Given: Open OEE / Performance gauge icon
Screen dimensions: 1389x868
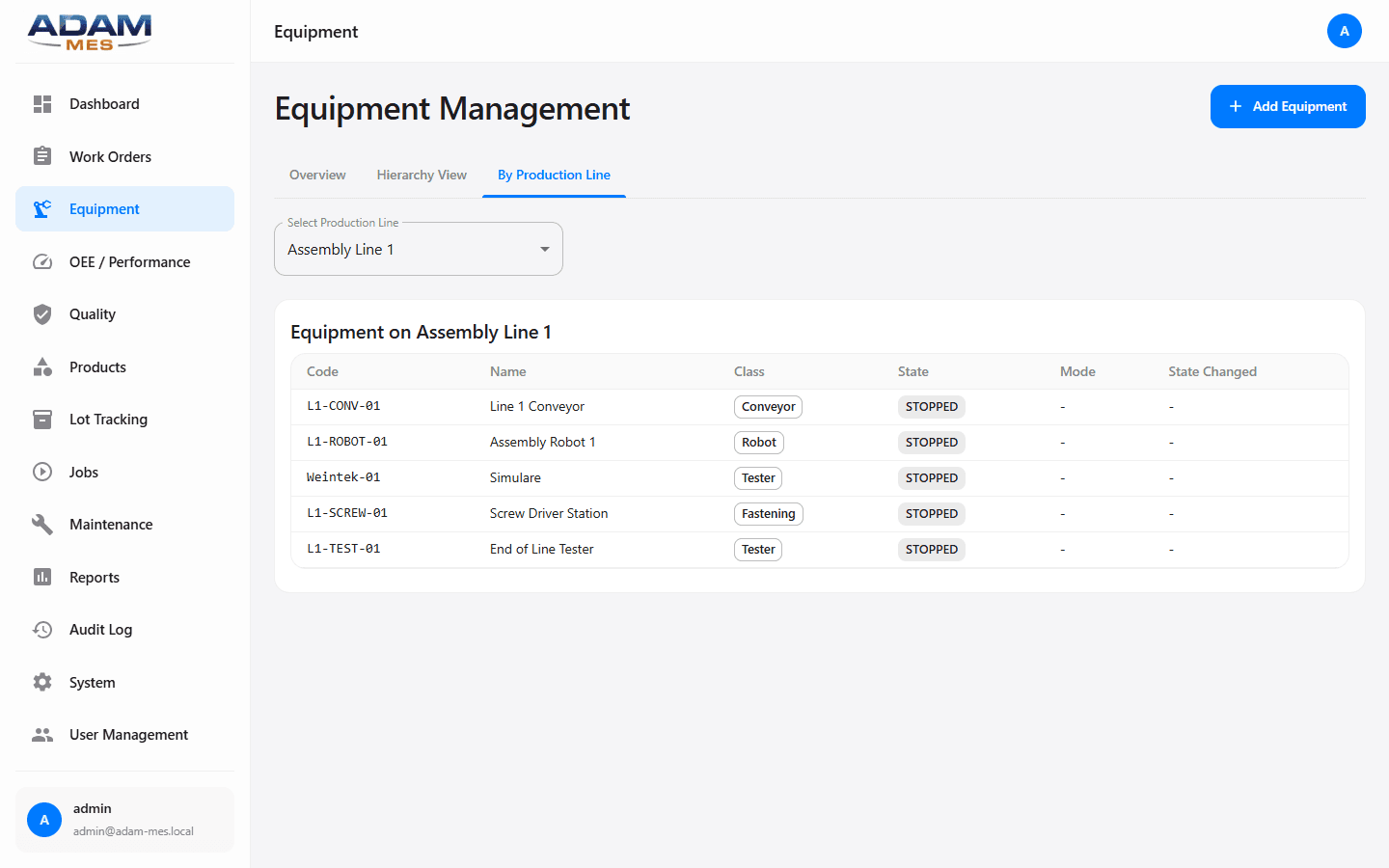Looking at the screenshot, I should tap(42, 261).
